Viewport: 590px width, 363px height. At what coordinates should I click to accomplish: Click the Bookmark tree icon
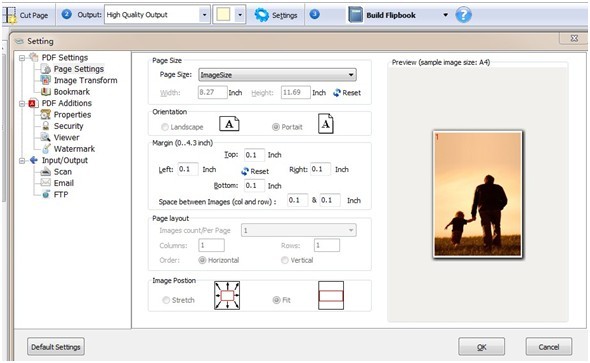46,91
